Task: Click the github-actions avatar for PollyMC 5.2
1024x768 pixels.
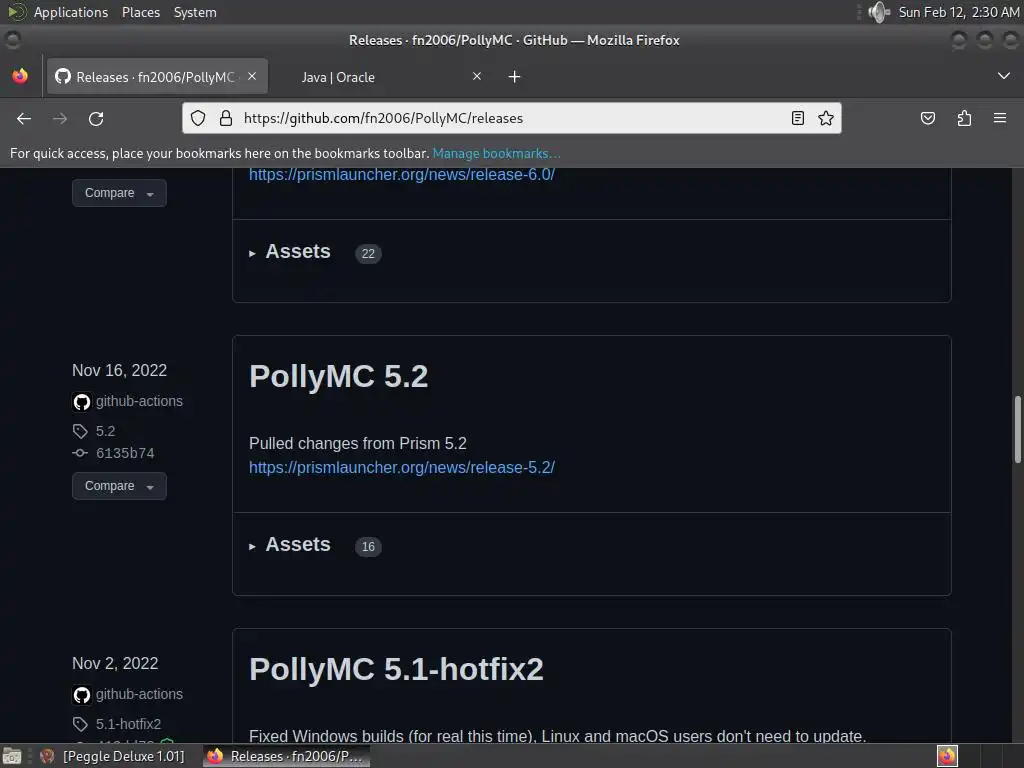Action: pos(82,402)
